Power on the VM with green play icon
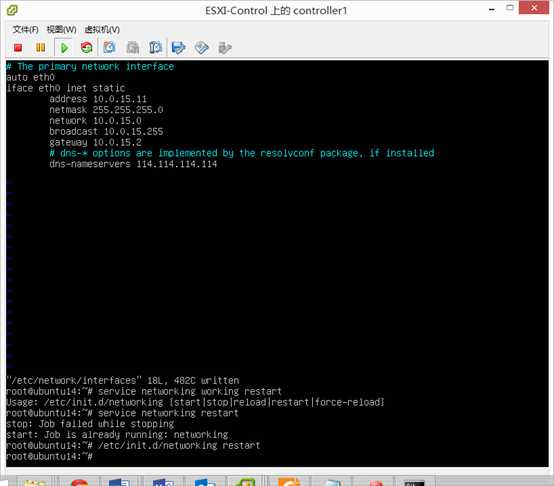This screenshot has width=554, height=486. (64, 48)
